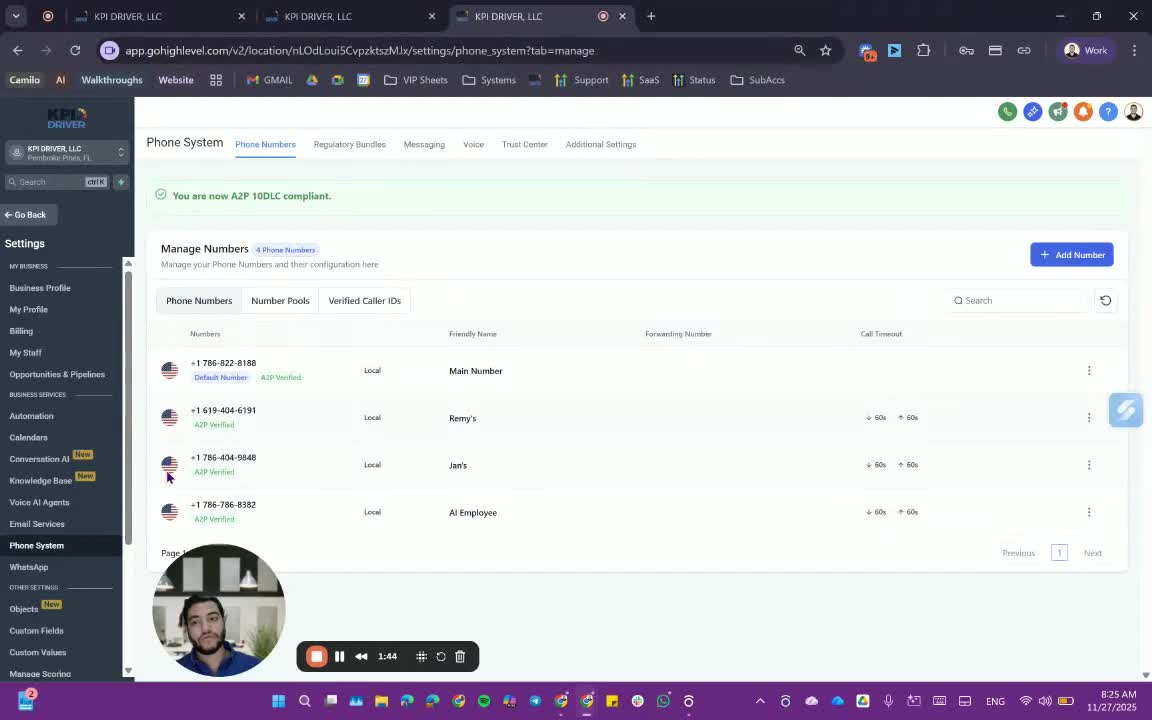Click the browser address bar
The image size is (1152, 720).
click(x=441, y=50)
